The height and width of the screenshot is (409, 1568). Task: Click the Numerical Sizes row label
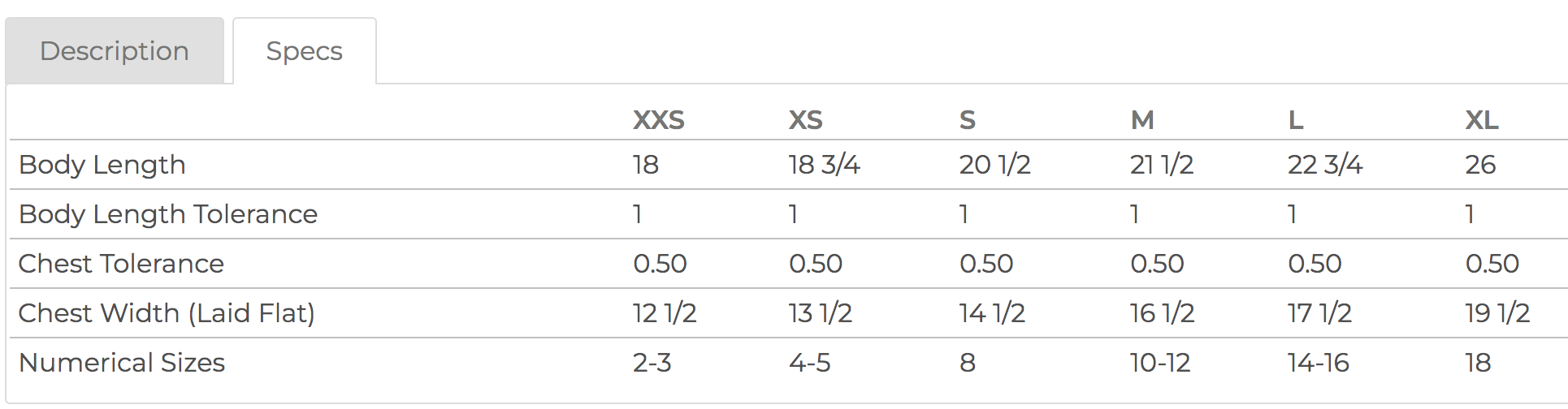122,363
